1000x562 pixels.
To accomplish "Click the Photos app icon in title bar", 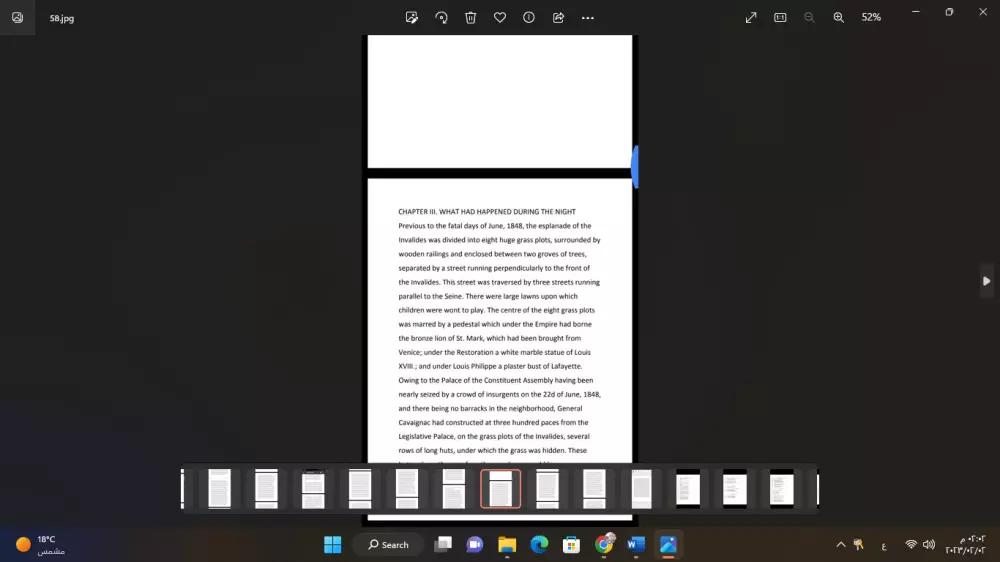I will [x=17, y=18].
